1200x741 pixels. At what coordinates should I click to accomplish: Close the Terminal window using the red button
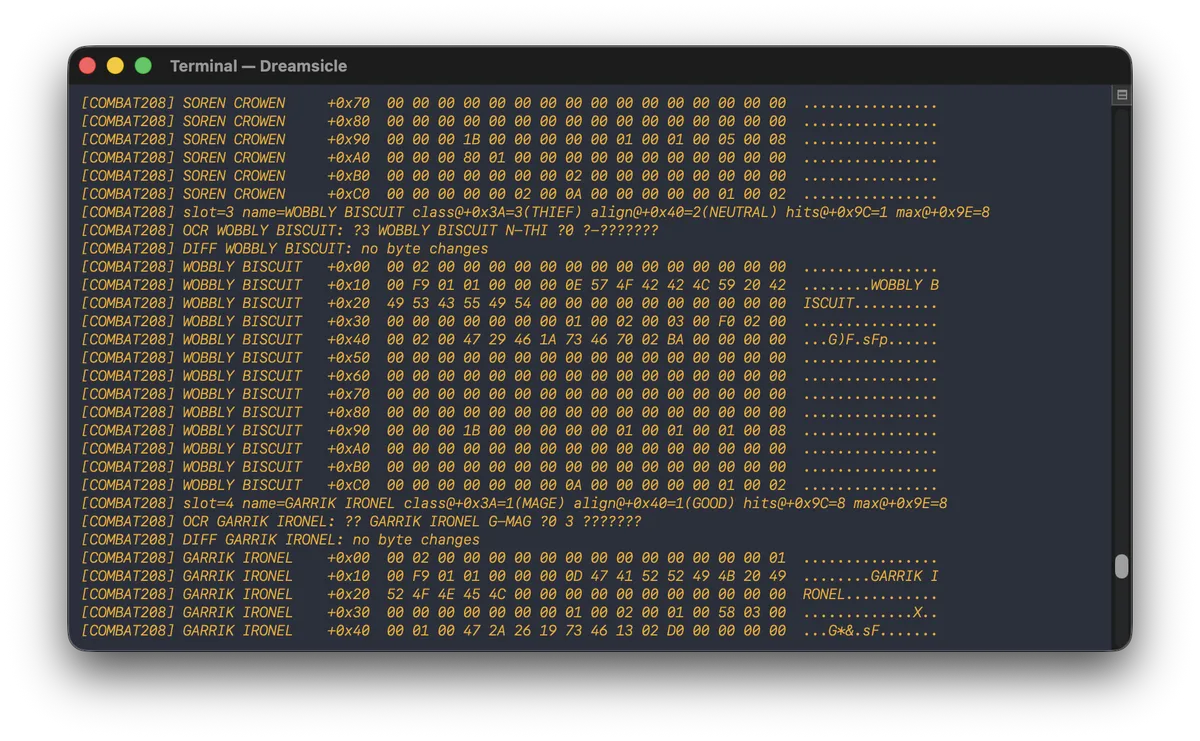pyautogui.click(x=88, y=66)
